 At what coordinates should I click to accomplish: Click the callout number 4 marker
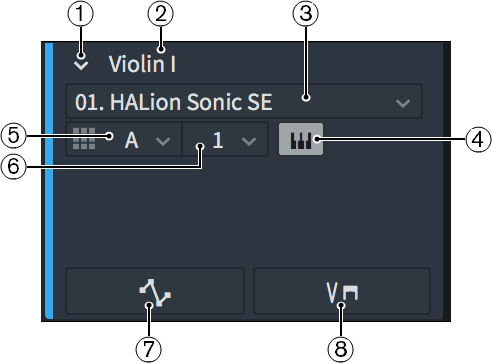coord(478,139)
